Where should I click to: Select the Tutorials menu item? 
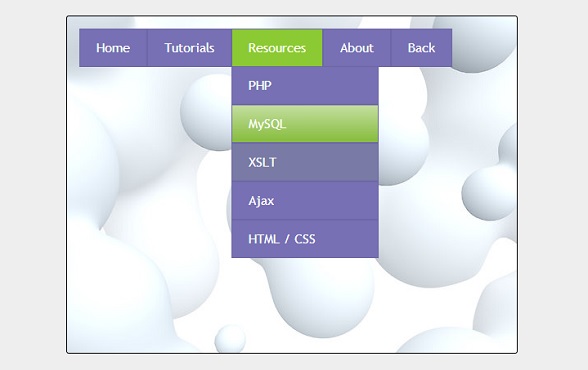coord(189,48)
